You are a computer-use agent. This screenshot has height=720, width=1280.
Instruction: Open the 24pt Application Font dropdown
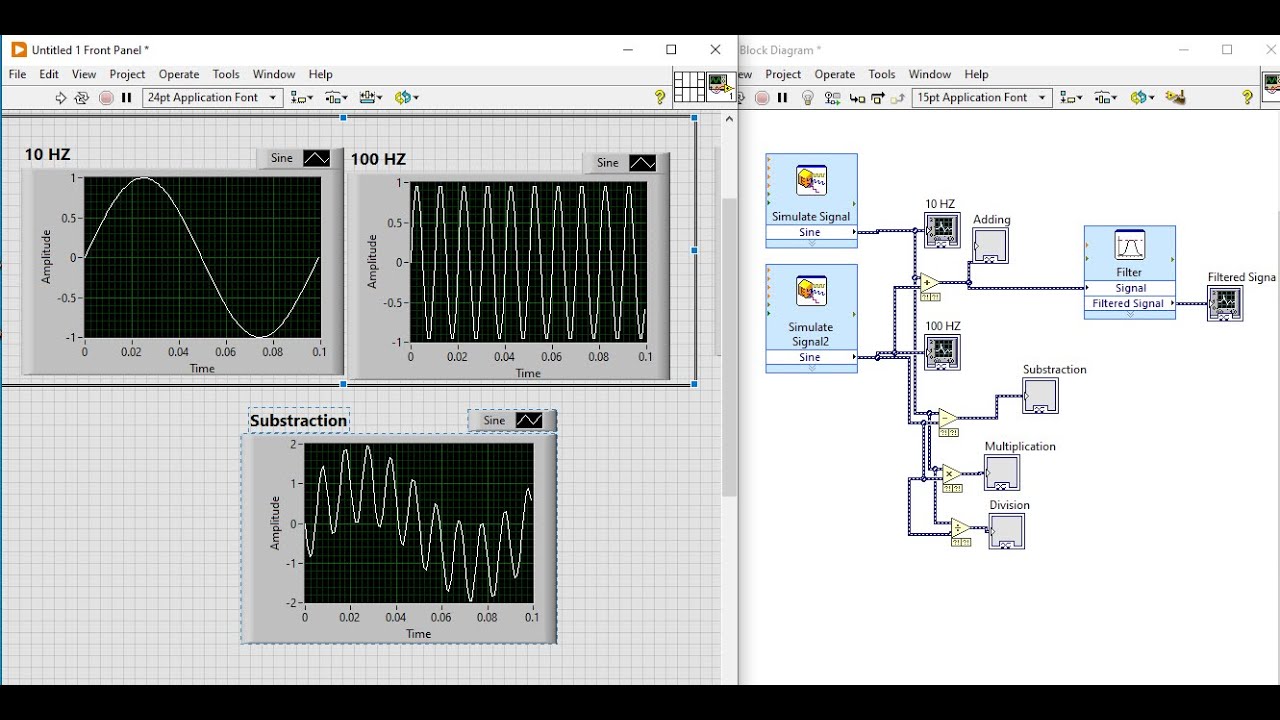pyautogui.click(x=213, y=98)
